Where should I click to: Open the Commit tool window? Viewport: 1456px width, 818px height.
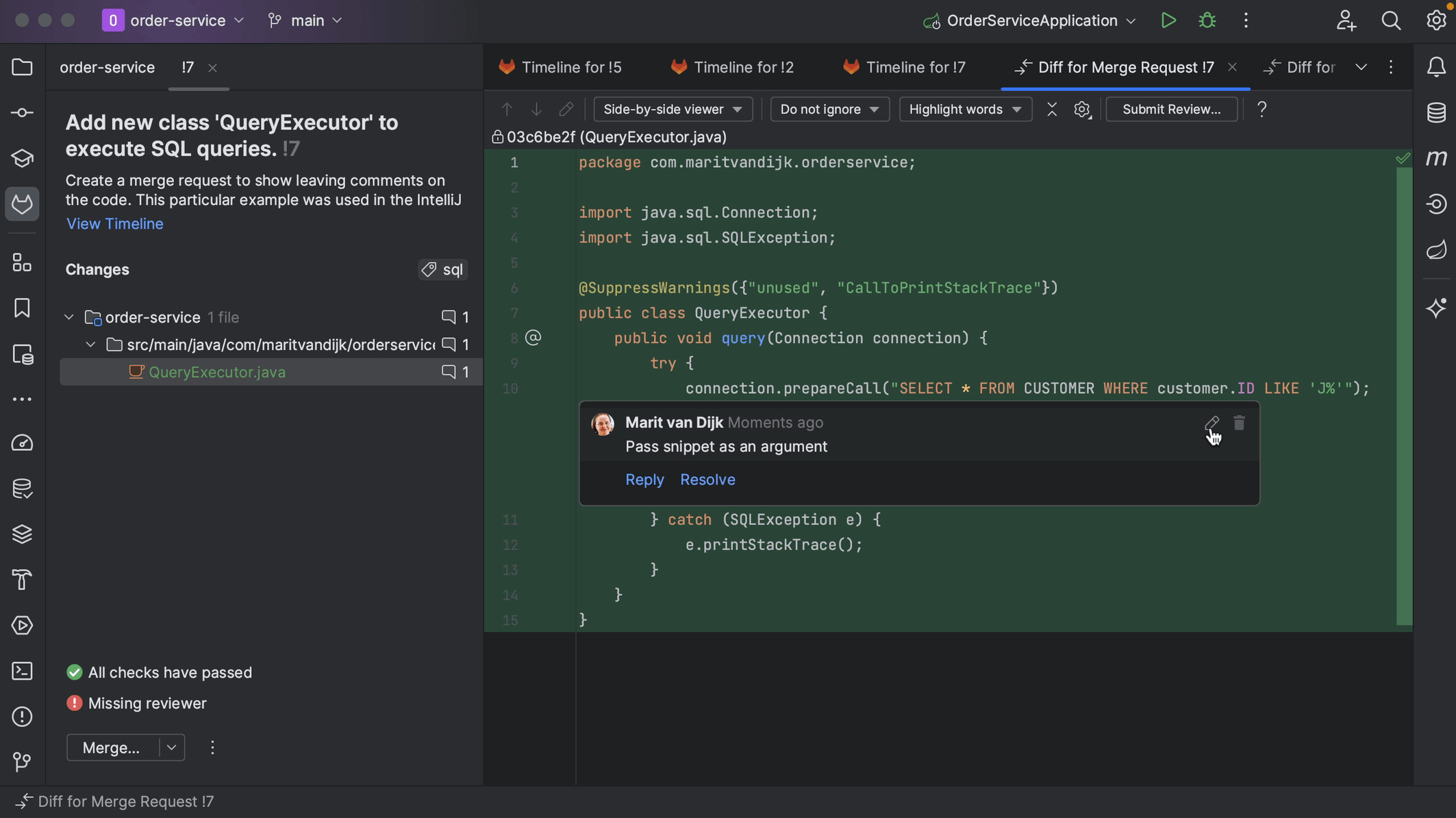(22, 112)
